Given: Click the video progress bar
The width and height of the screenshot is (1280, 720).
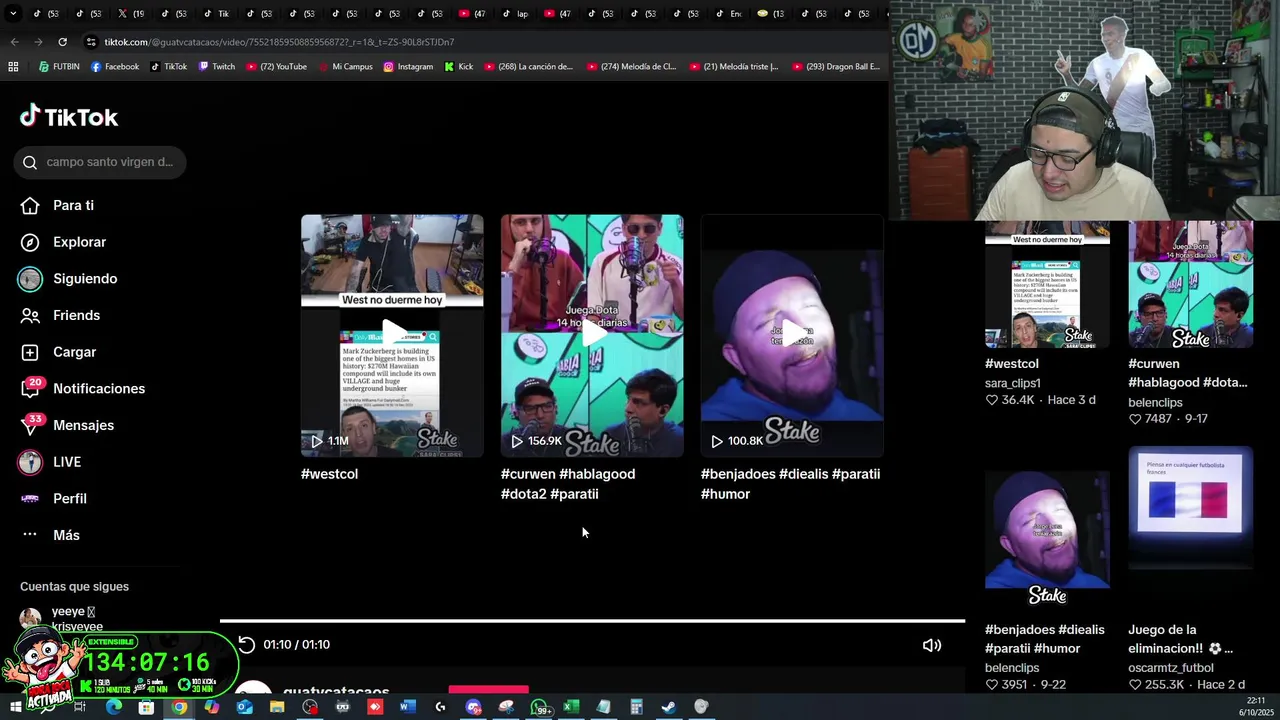Looking at the screenshot, I should click(x=592, y=621).
